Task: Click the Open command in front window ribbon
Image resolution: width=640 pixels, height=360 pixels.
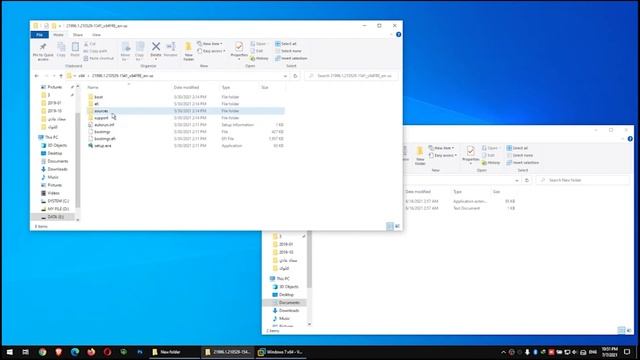Action: point(258,44)
